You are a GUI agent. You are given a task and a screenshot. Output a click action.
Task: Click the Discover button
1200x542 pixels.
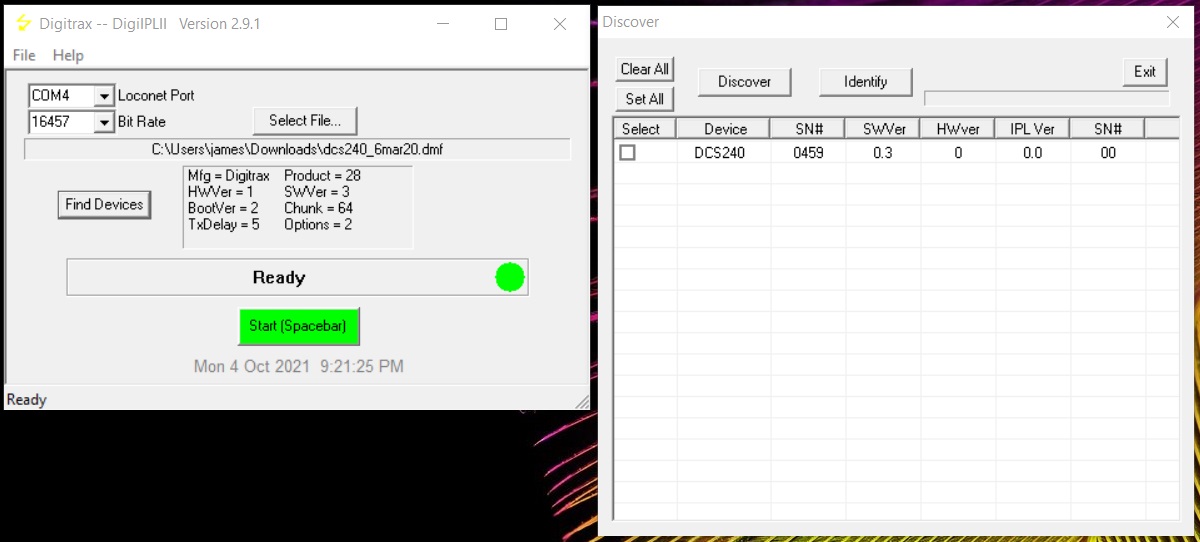pyautogui.click(x=744, y=82)
